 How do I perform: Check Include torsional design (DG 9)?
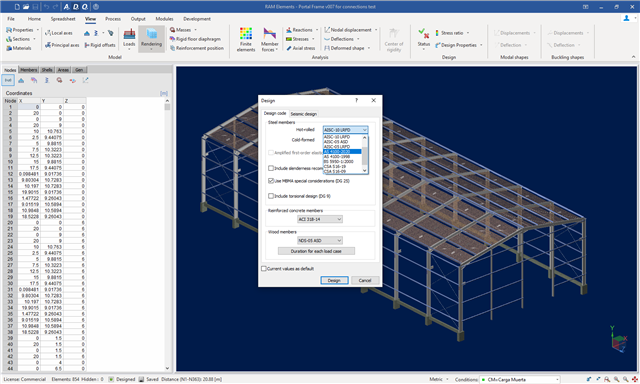click(x=271, y=196)
